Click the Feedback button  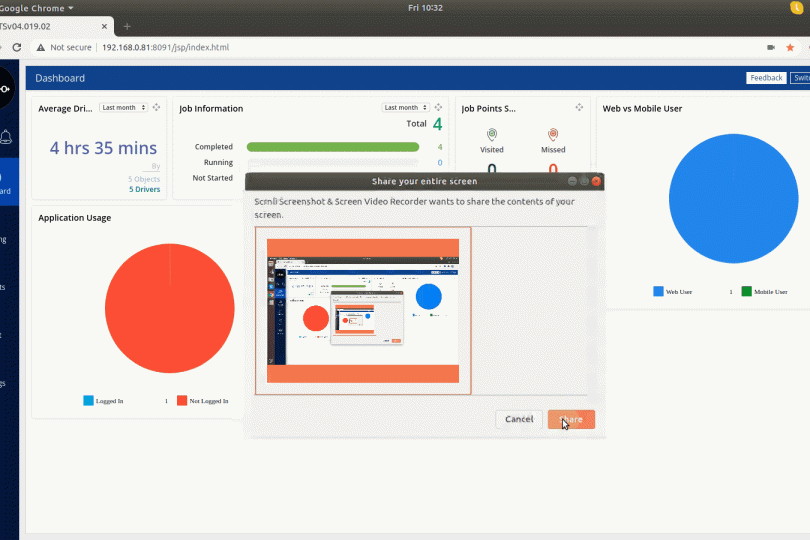766,78
